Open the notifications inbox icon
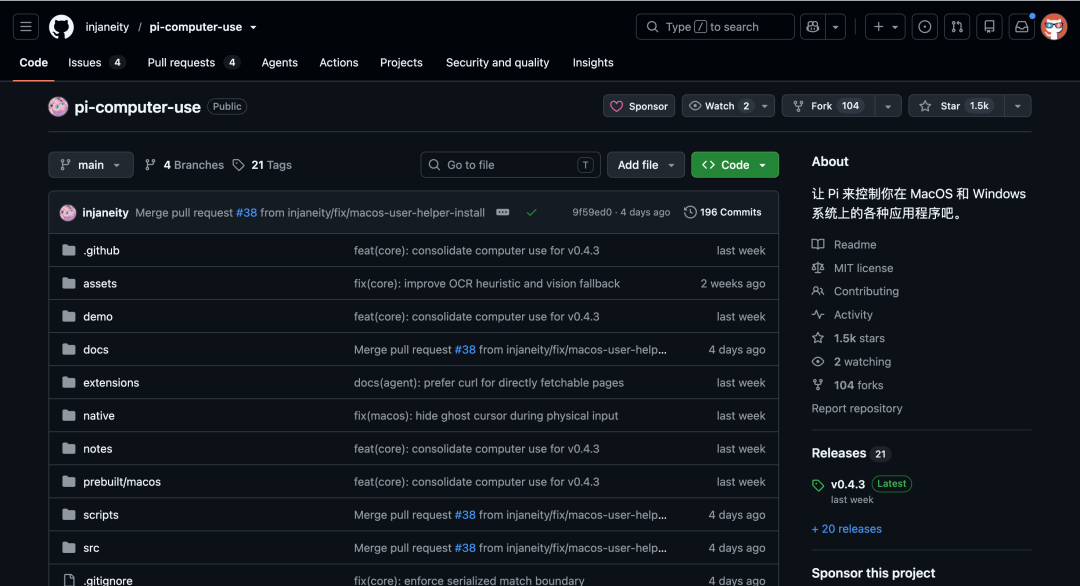The image size is (1080, 586). 1021,27
